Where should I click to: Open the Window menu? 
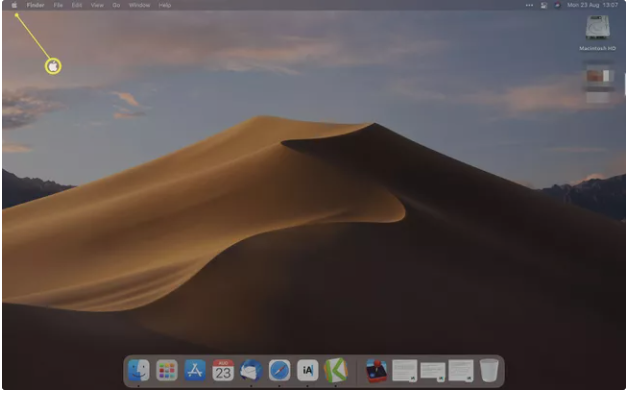tap(140, 5)
